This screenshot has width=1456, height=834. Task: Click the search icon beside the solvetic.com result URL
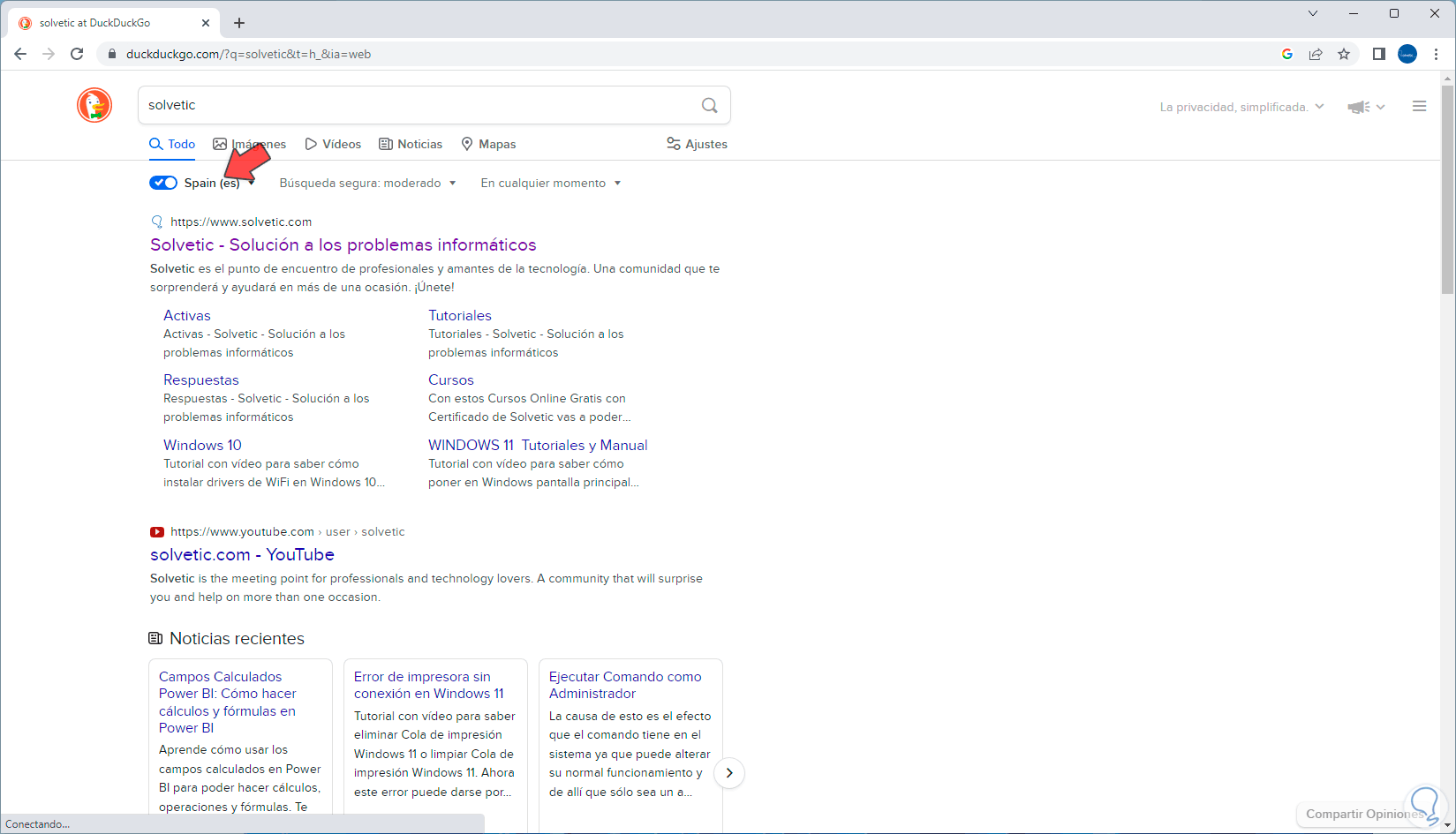click(x=157, y=222)
